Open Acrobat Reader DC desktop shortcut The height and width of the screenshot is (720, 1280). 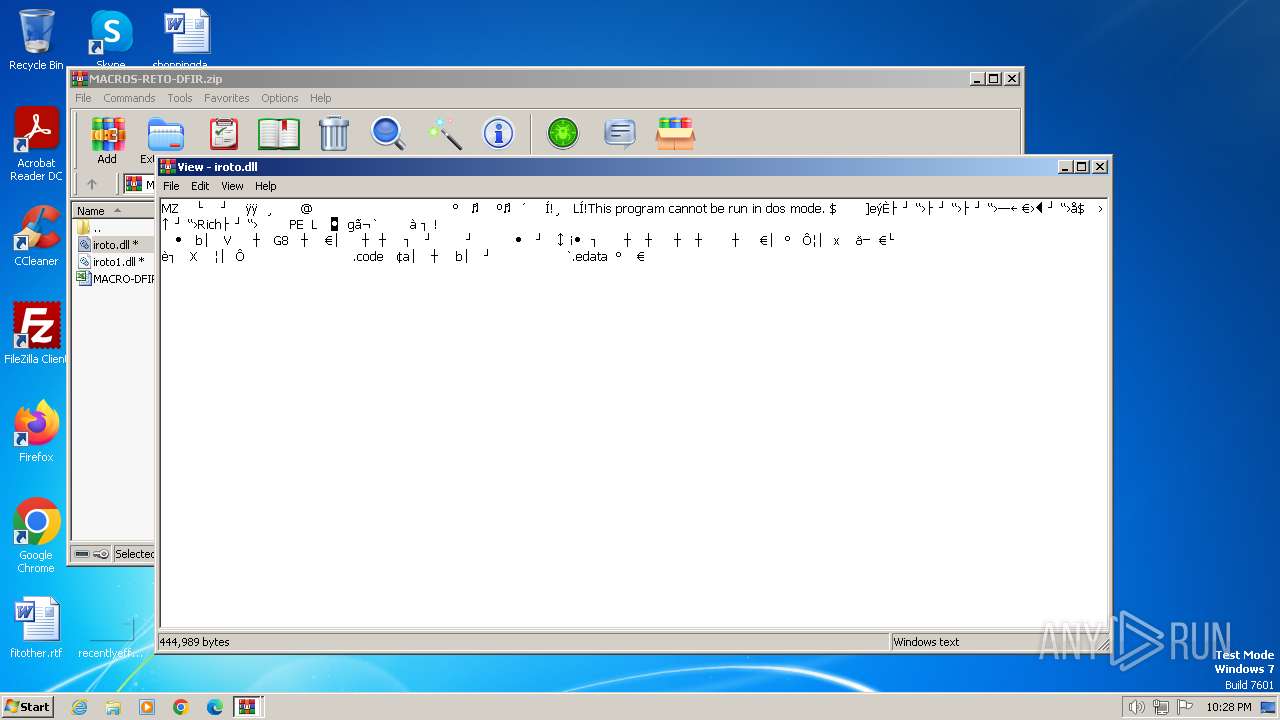pos(36,145)
